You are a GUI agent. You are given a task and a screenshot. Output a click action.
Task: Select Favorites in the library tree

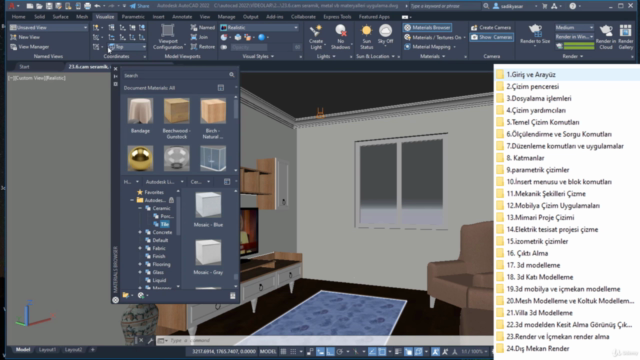pos(154,192)
